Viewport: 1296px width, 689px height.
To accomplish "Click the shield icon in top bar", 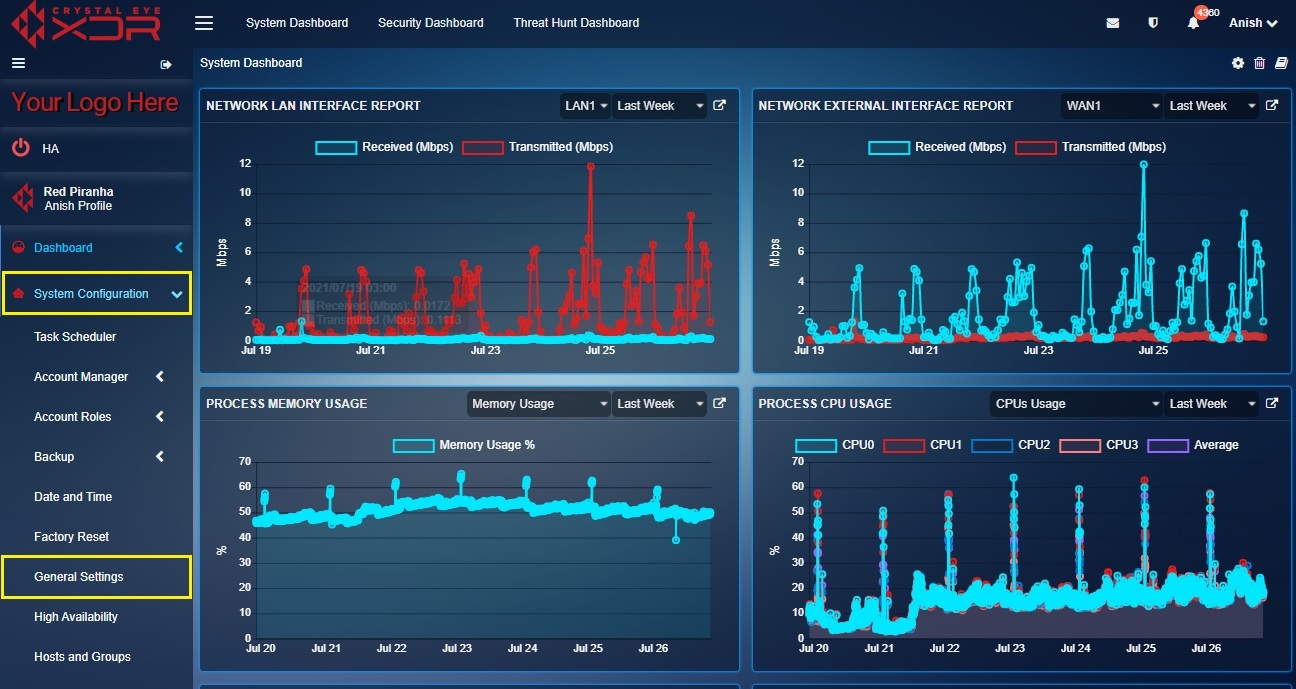I will coord(1153,23).
